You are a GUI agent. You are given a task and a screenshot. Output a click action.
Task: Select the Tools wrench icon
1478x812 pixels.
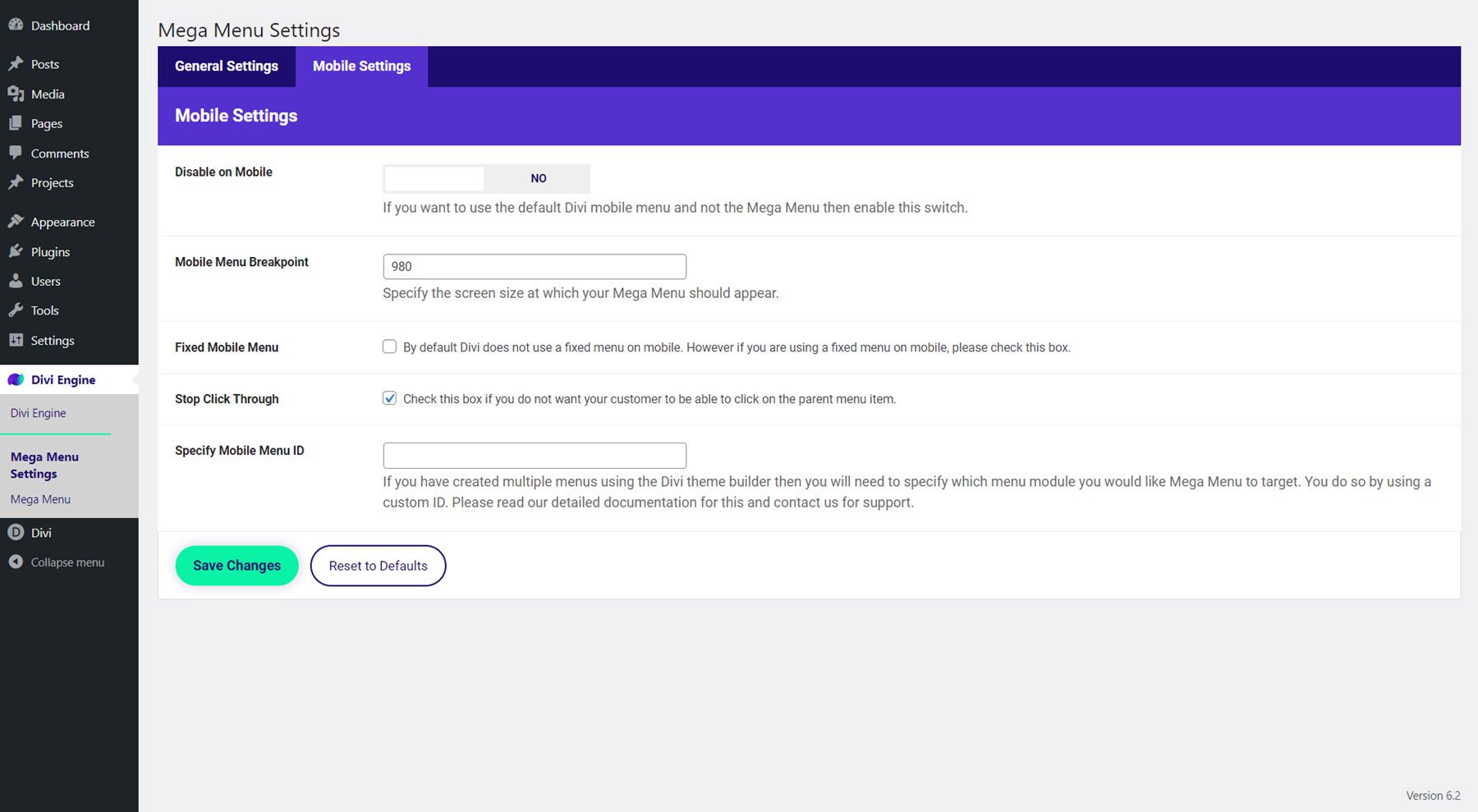(x=16, y=310)
